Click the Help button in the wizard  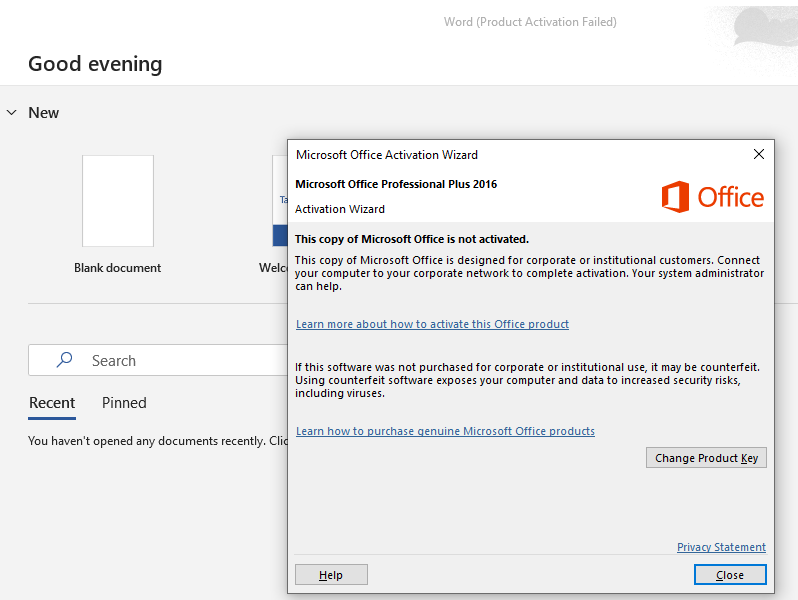tap(331, 575)
